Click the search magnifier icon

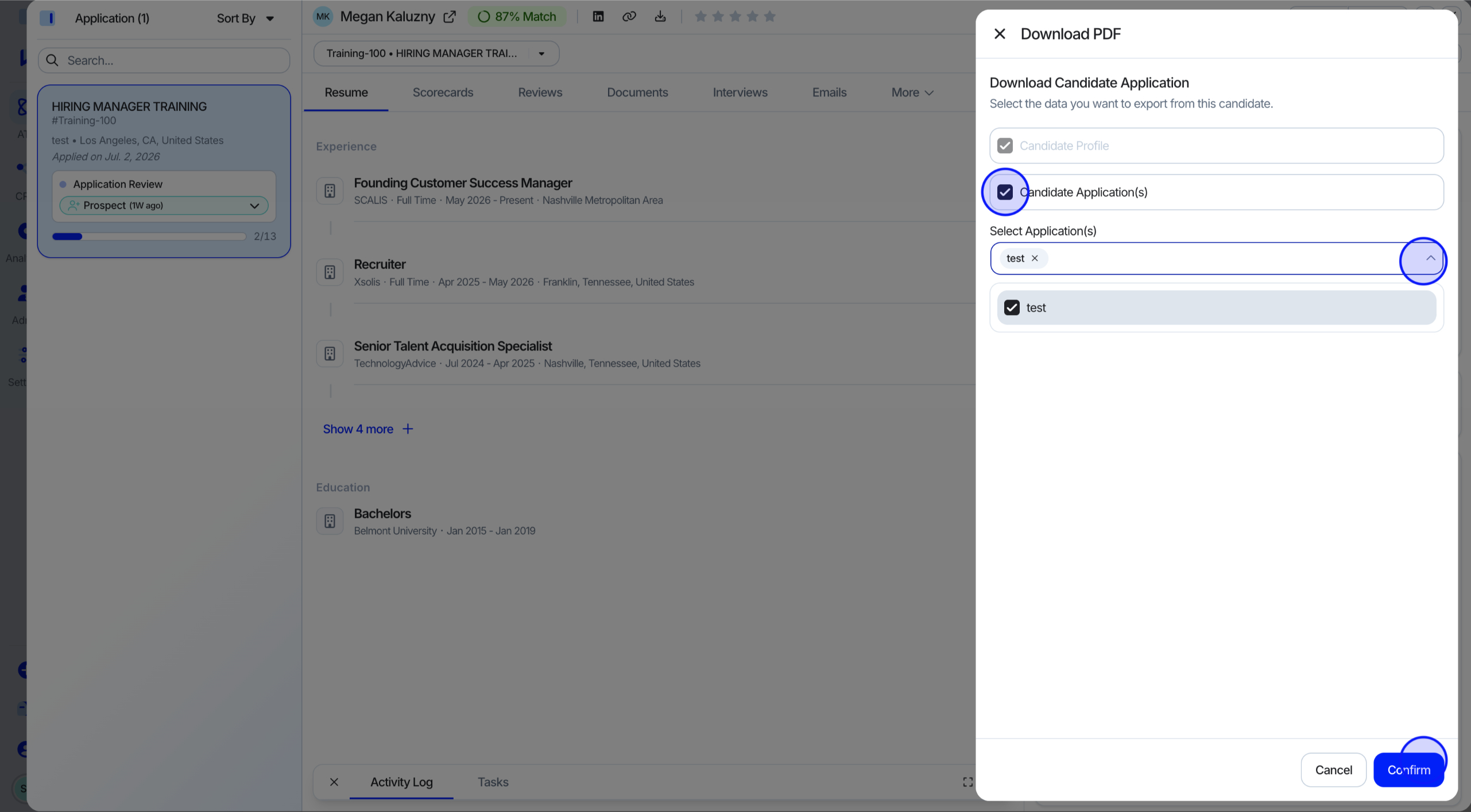point(52,60)
